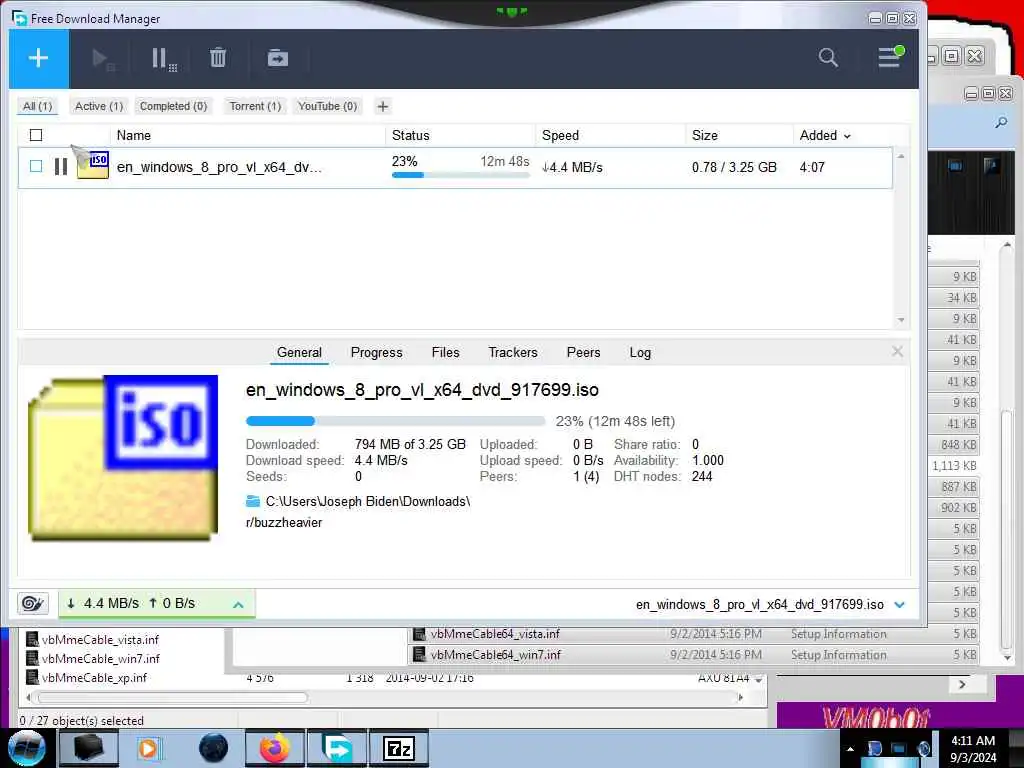Viewport: 1024px width, 768px height.
Task: Switch to the Progress details tab
Action: point(376,353)
